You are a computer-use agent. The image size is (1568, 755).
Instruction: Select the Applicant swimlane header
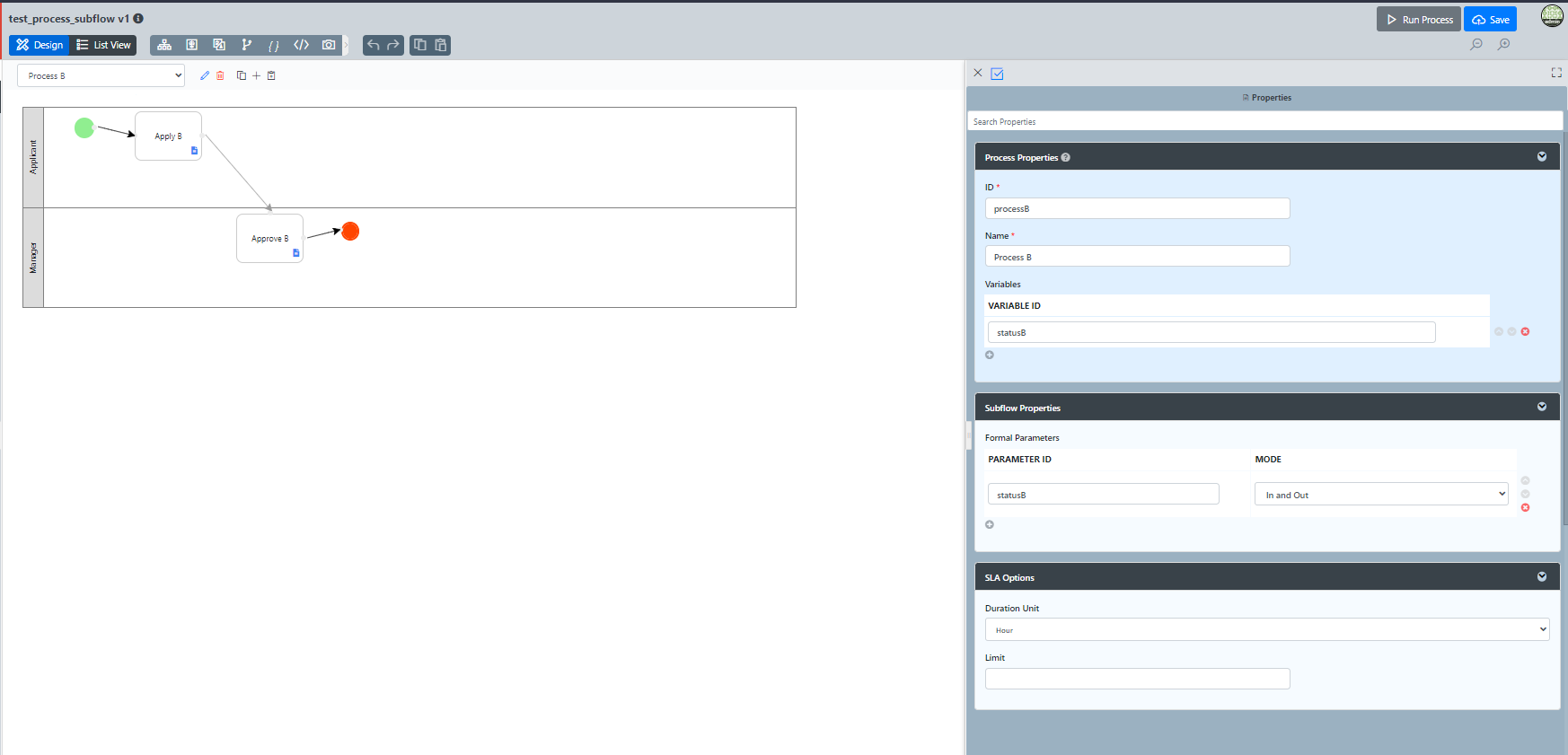point(33,157)
